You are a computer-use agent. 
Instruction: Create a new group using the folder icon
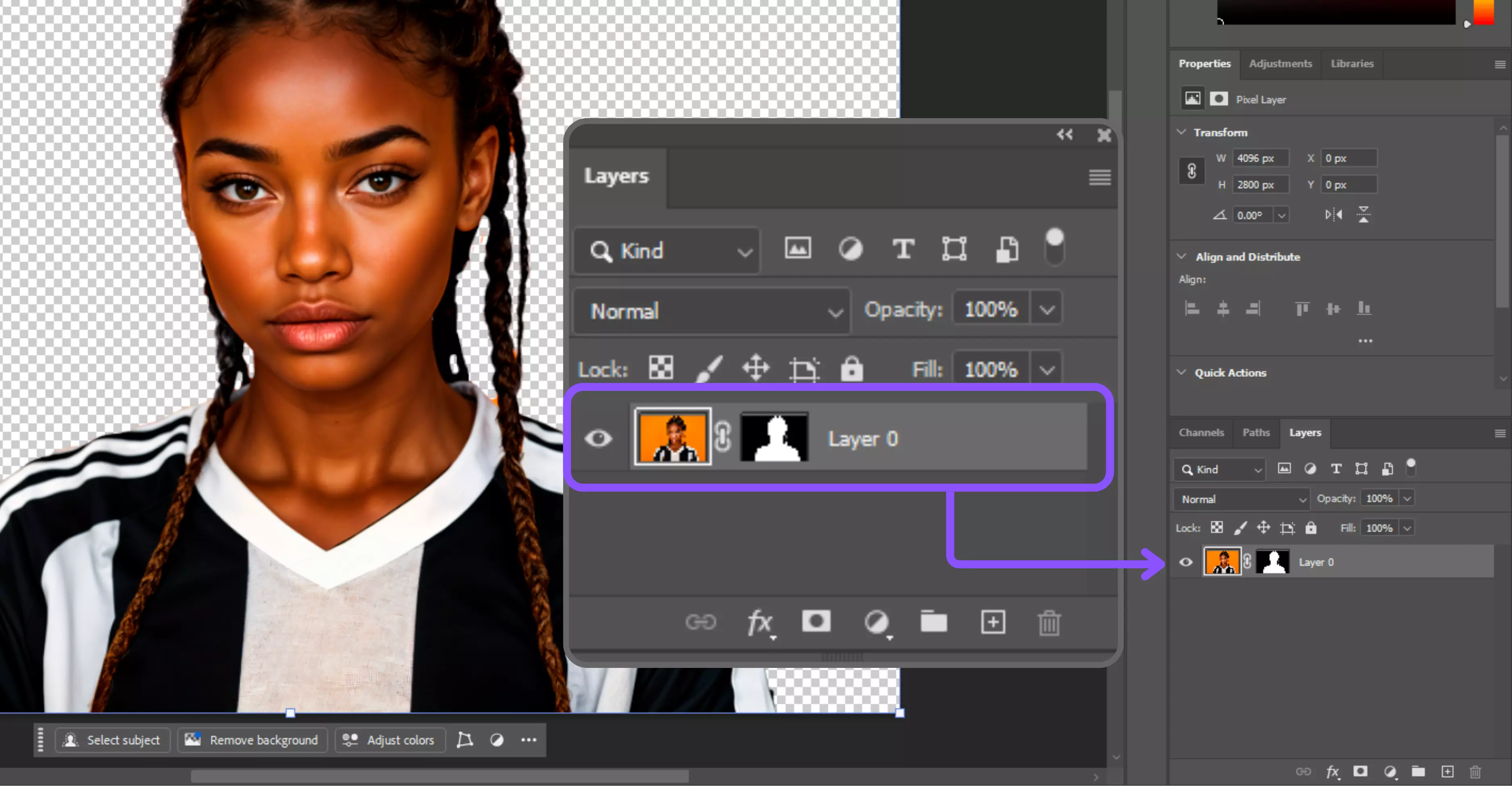933,622
